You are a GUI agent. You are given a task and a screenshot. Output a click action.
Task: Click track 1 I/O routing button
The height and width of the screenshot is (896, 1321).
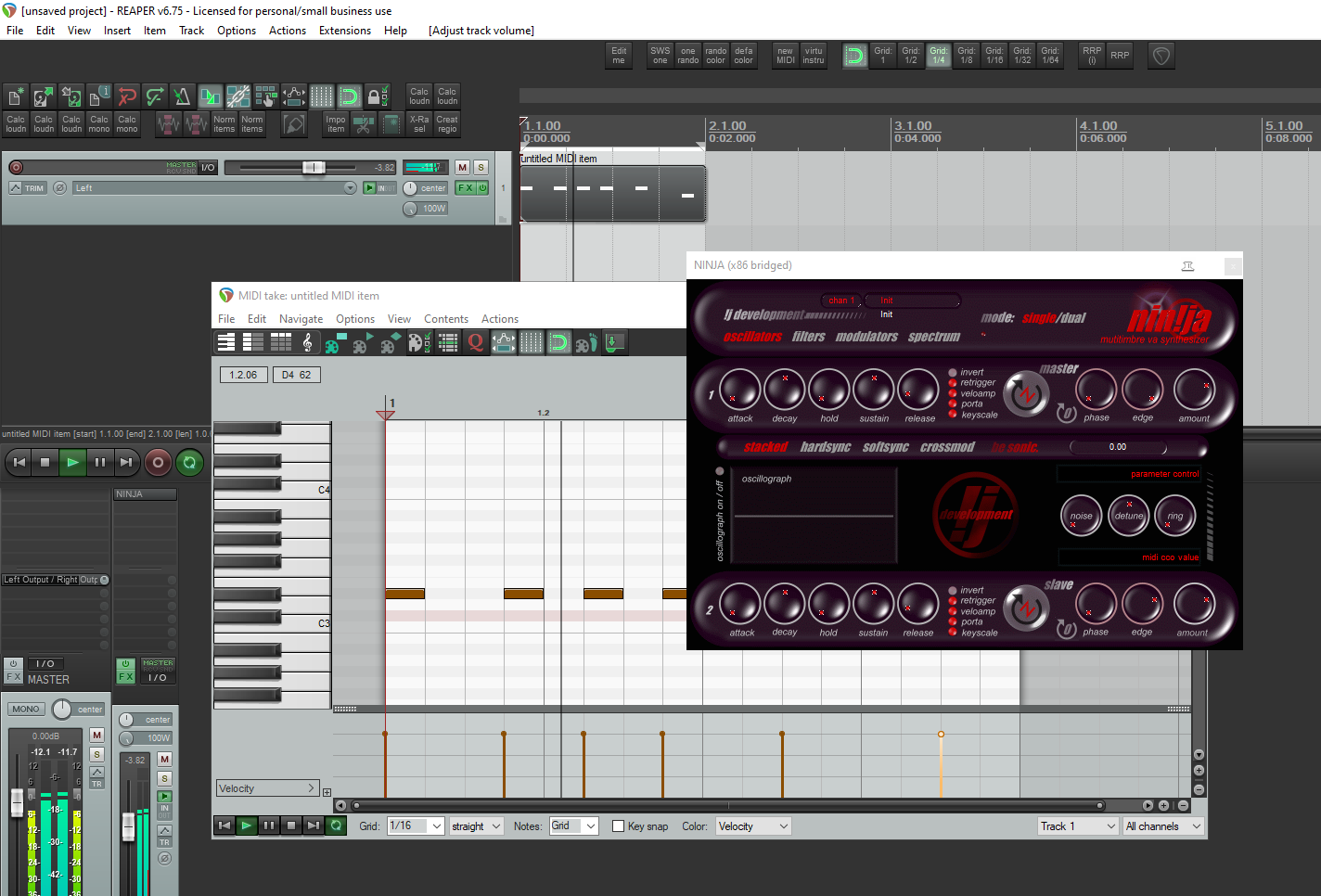tap(208, 167)
